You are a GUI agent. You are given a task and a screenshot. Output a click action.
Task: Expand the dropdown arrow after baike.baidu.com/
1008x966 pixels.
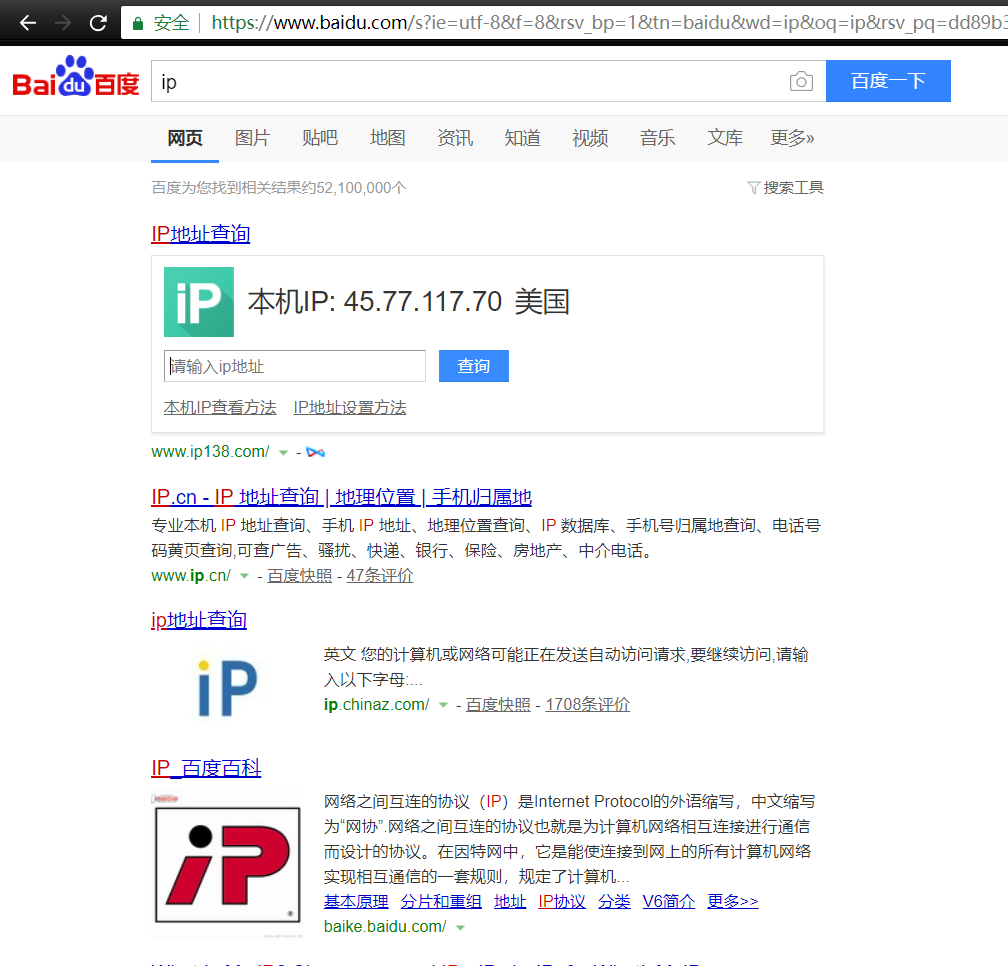tap(460, 927)
